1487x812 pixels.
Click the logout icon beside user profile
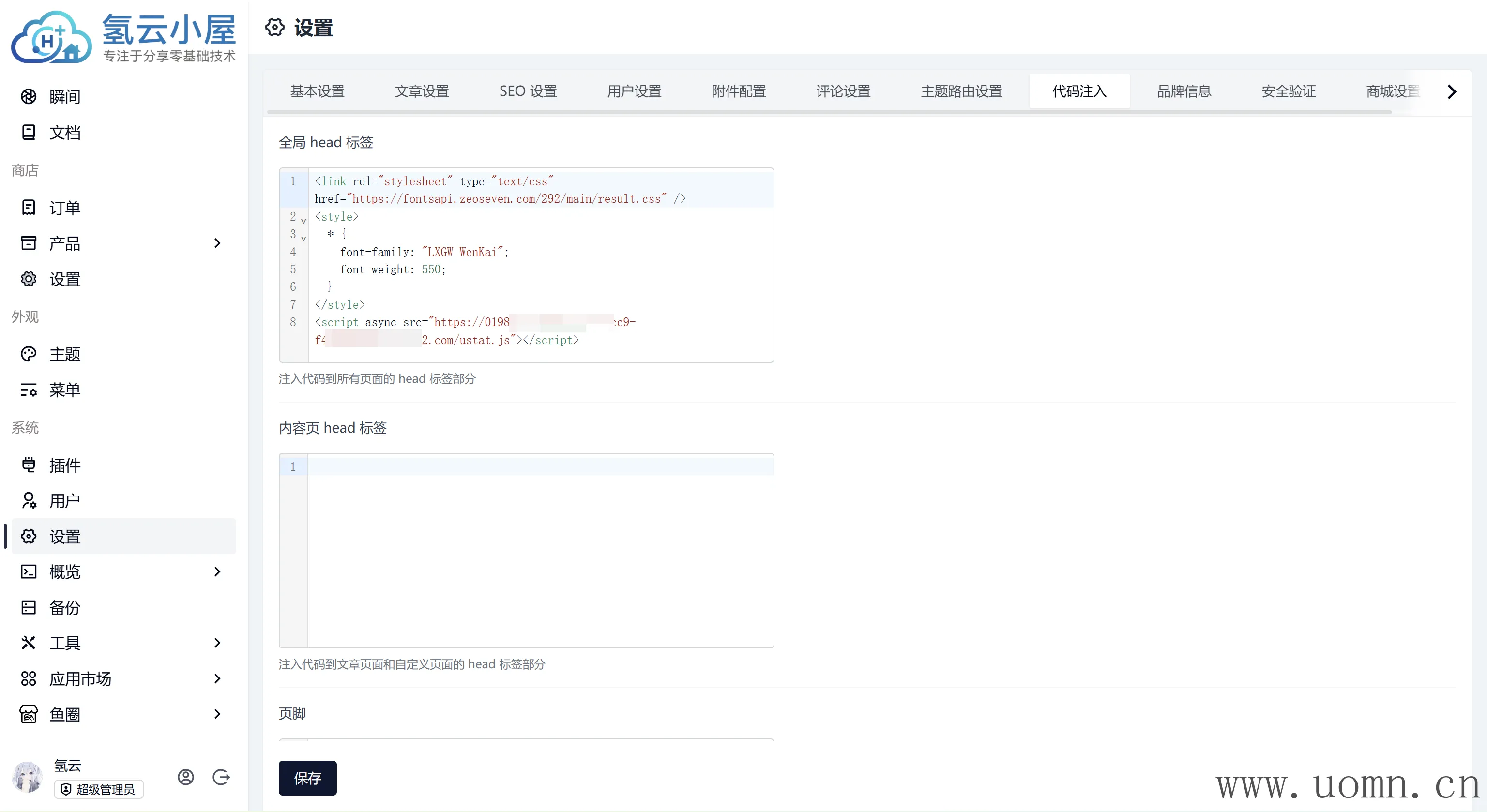(x=221, y=777)
